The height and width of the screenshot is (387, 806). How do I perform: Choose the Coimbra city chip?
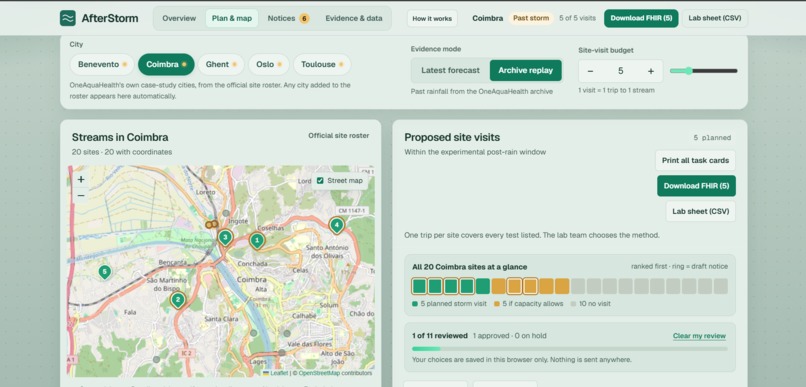click(166, 64)
